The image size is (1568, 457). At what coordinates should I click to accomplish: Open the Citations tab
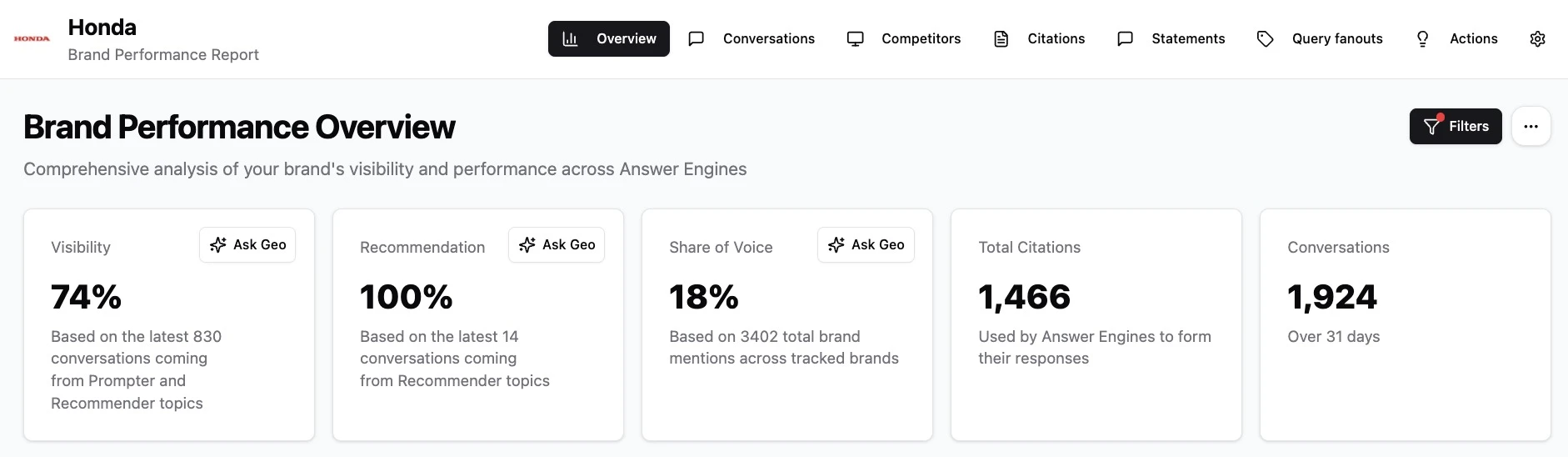1040,39
